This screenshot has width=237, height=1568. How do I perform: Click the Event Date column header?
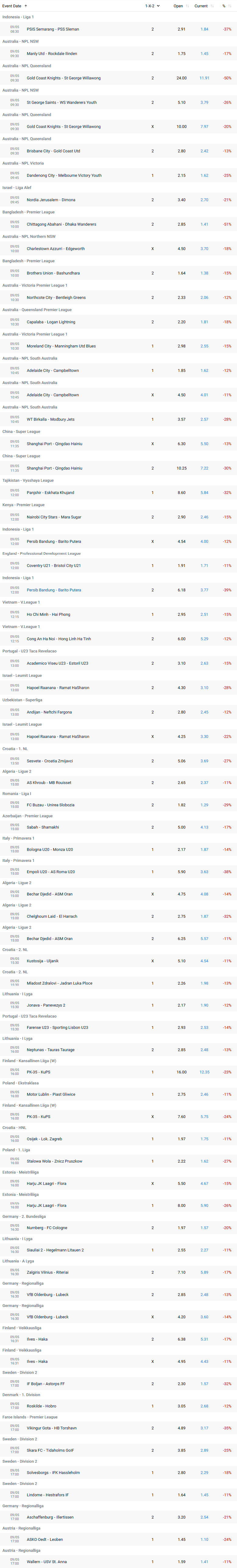(x=12, y=6)
